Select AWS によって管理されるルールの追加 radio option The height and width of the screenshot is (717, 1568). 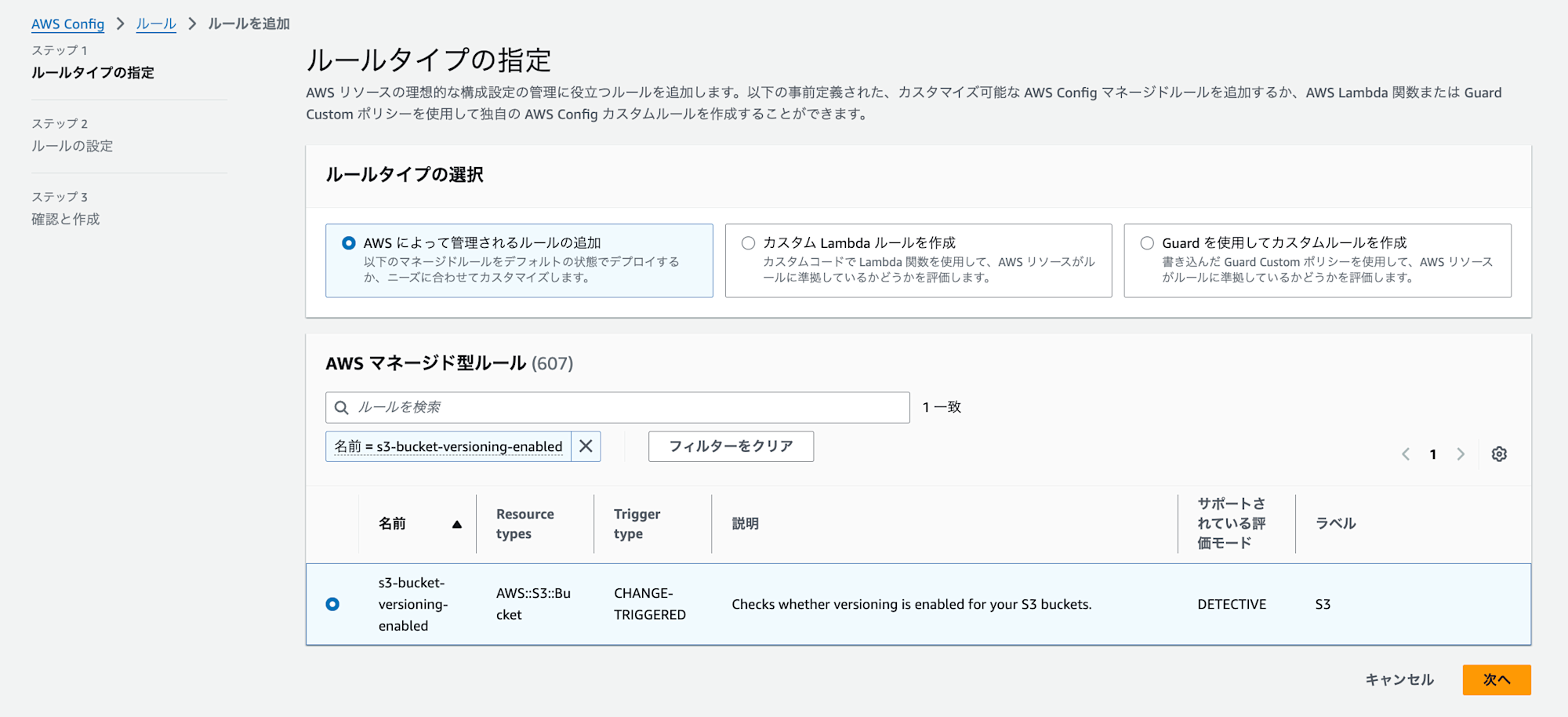point(349,243)
